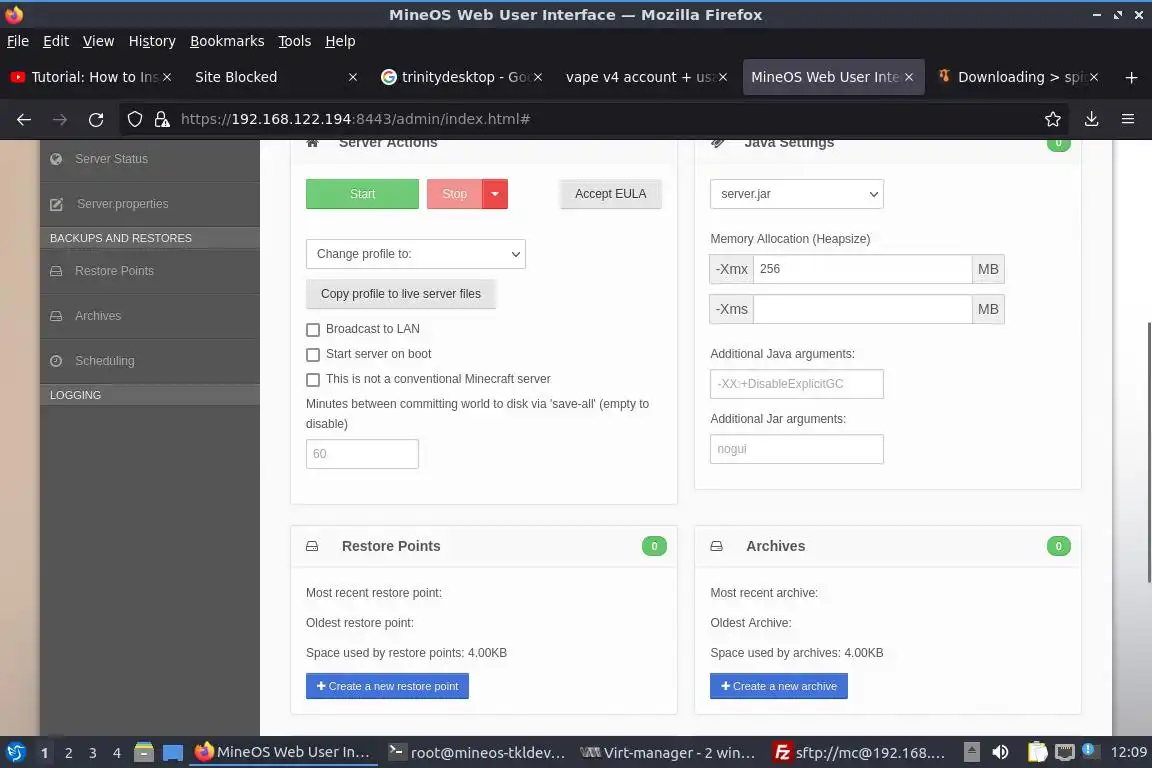Click the Server.properties edit icon in sidebar
This screenshot has height=768, width=1152.
(x=57, y=204)
